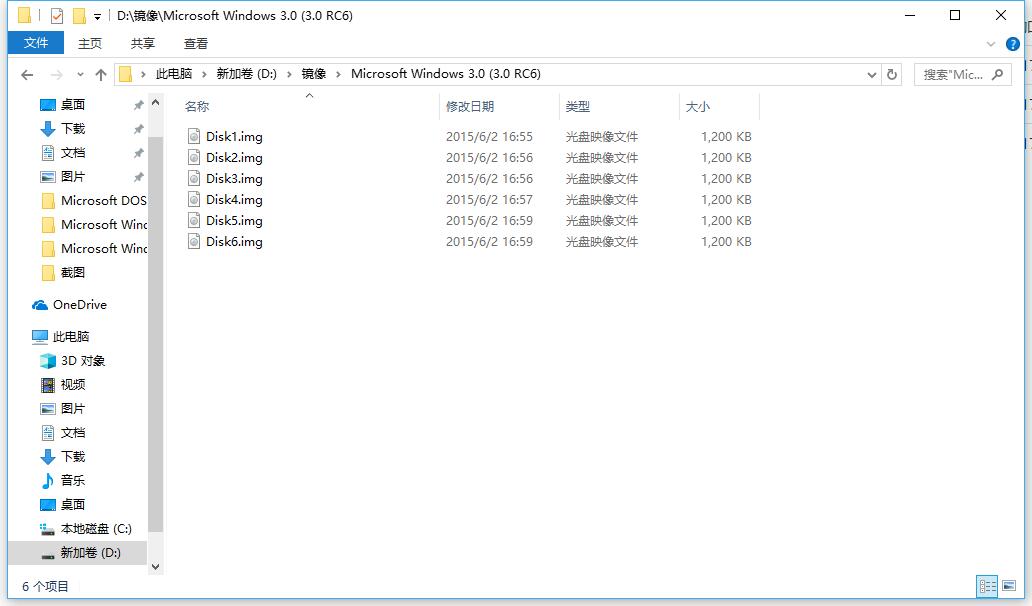1032x606 pixels.
Task: Expand the ribbon with the chevron
Action: 991,44
